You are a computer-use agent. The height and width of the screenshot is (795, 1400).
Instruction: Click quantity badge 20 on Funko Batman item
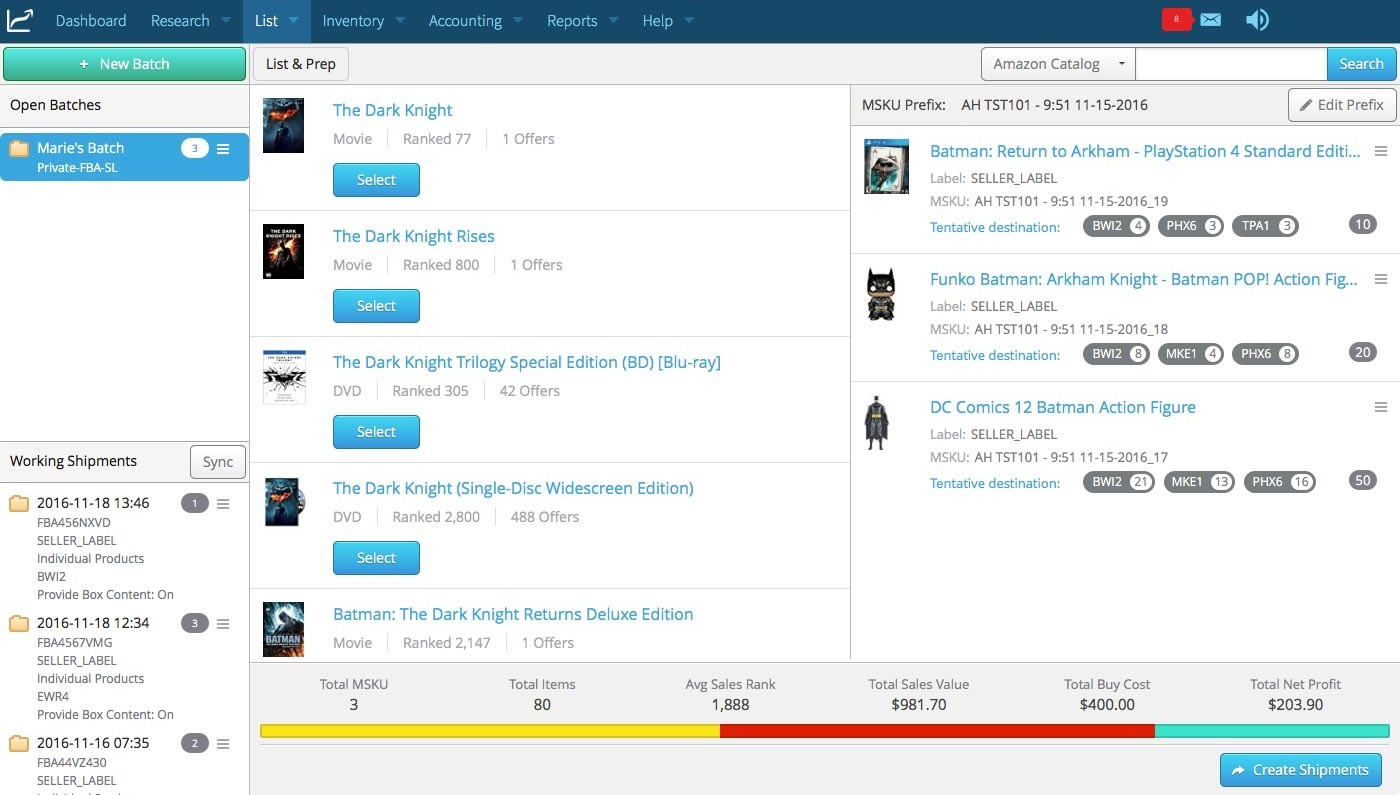pyautogui.click(x=1362, y=352)
